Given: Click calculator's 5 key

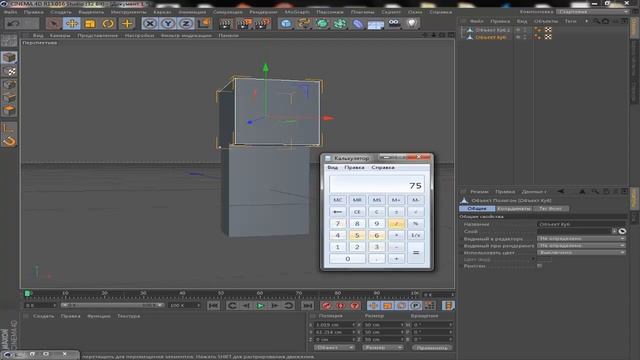Looking at the screenshot, I should pyautogui.click(x=357, y=235).
